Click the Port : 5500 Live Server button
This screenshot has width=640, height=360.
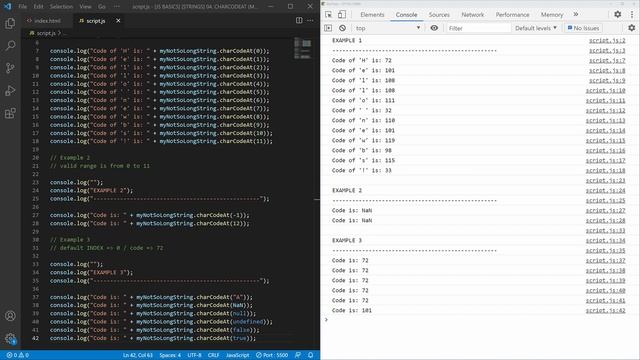click(272, 355)
